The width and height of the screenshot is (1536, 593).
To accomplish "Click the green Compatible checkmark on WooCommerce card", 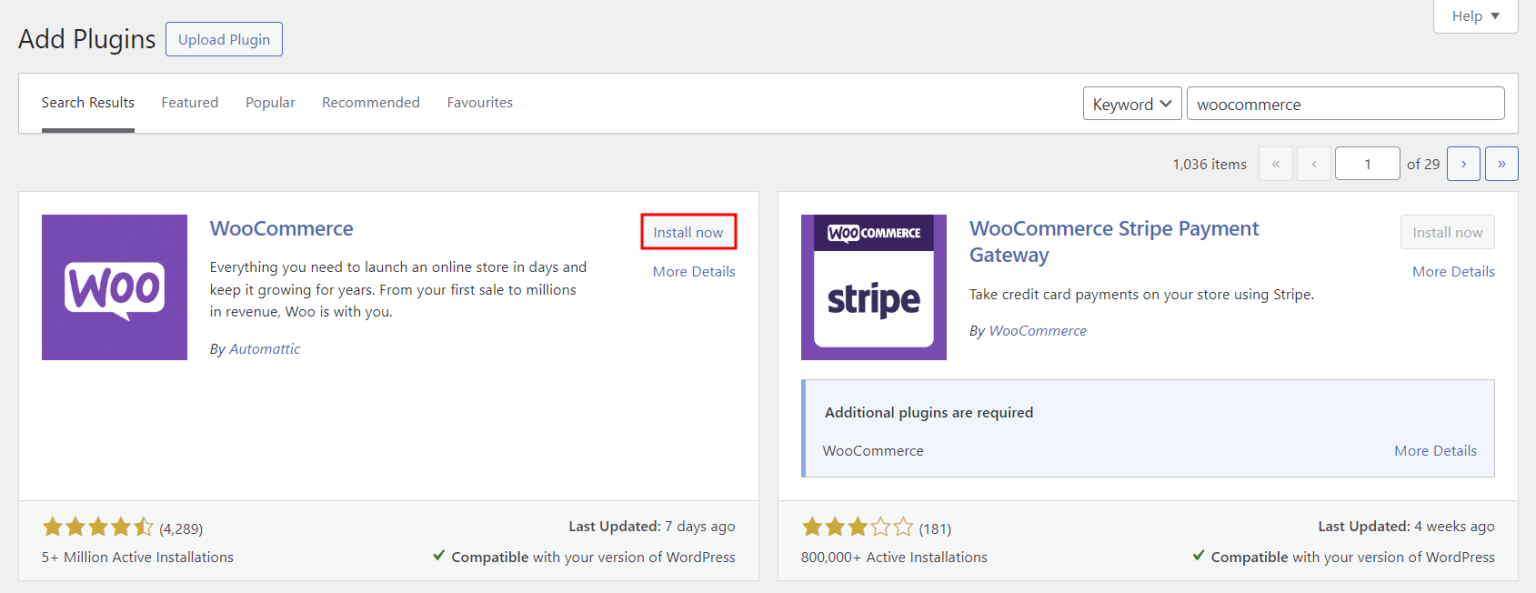I will pos(440,557).
